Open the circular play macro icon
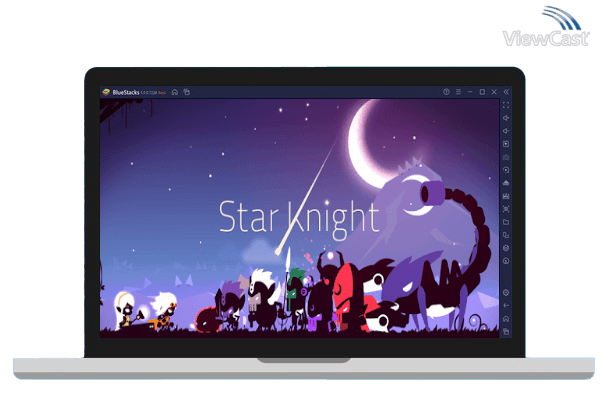The width and height of the screenshot is (602, 414). (506, 170)
